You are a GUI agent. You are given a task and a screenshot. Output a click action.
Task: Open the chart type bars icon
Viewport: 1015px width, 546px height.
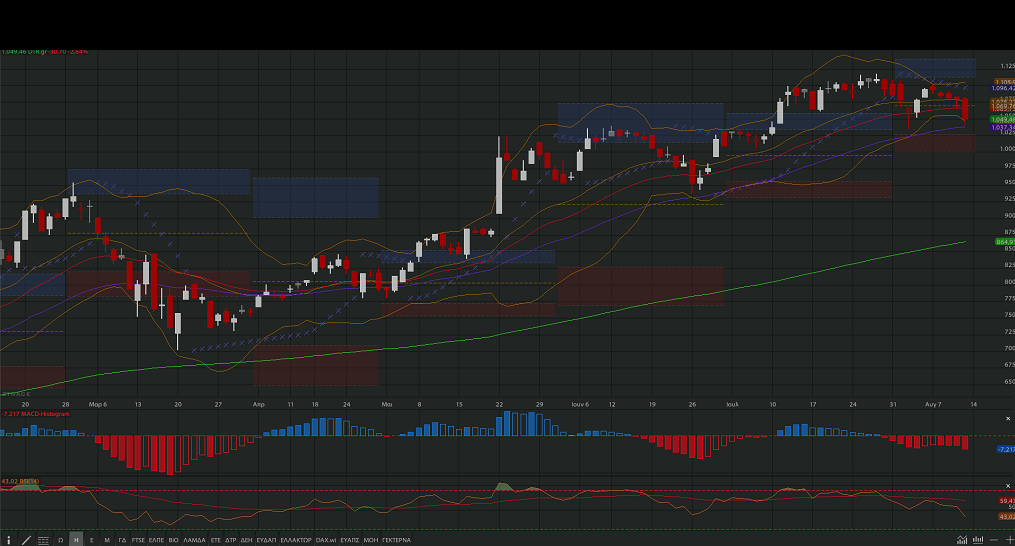pos(978,540)
